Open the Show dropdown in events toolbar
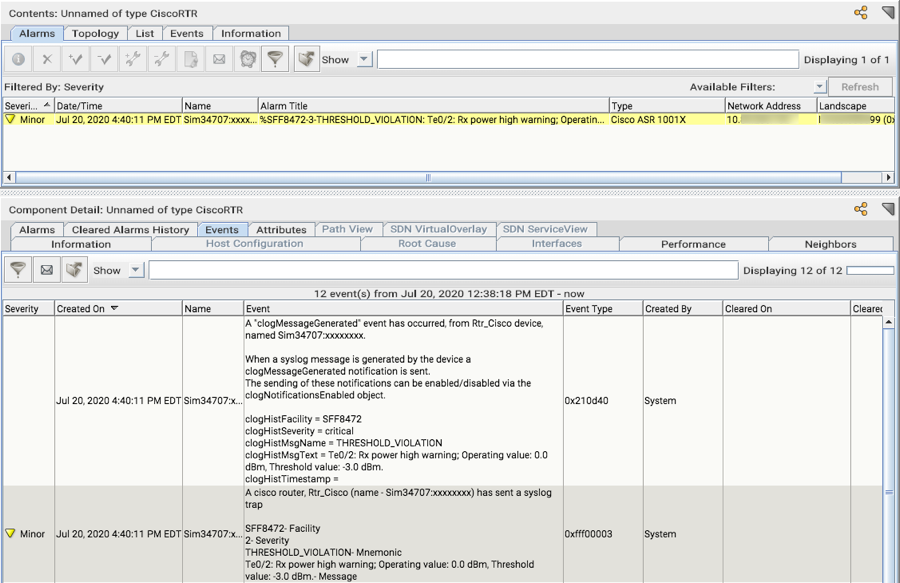 136,270
